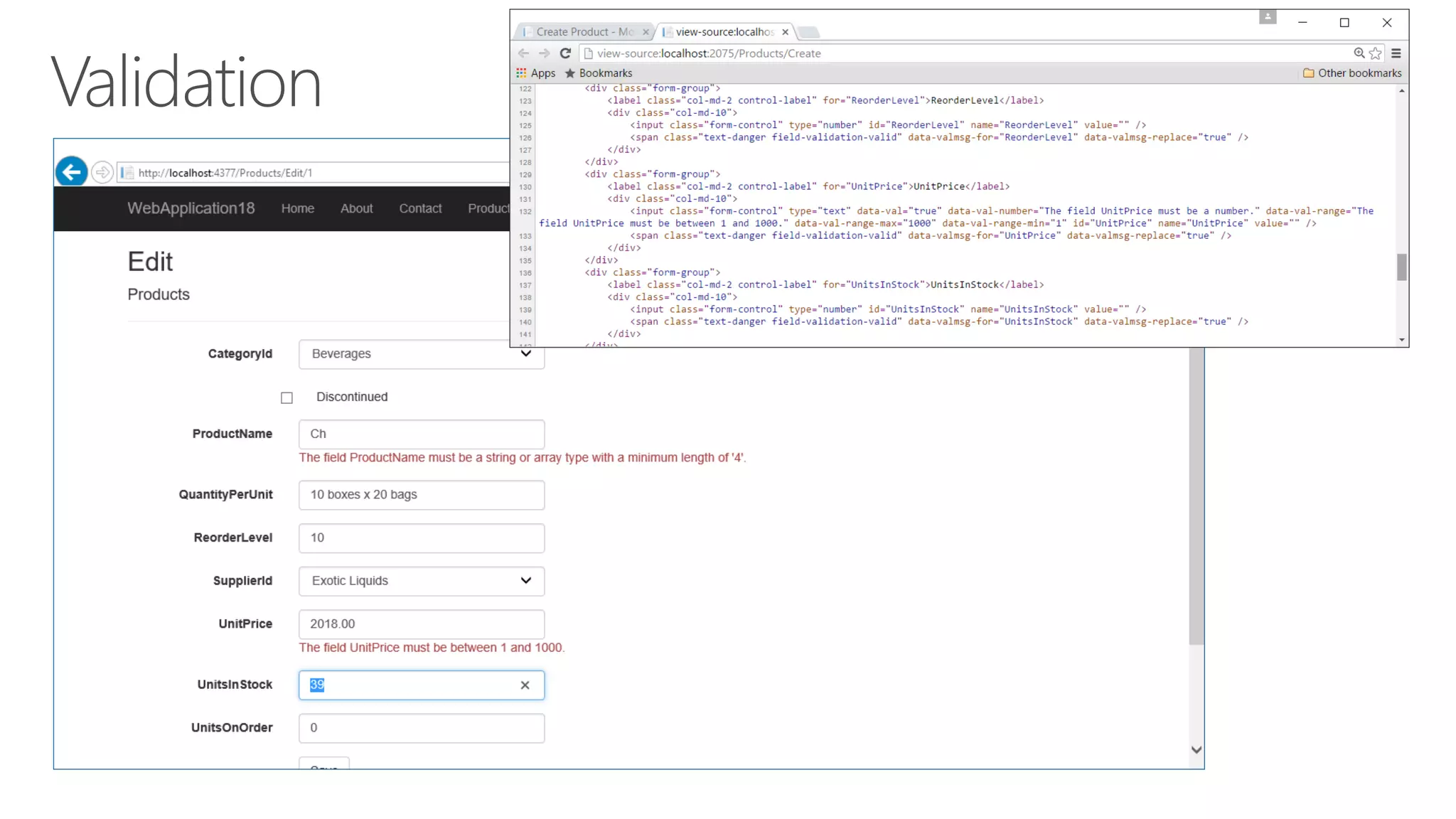Switch to the Create Product tab

[584, 32]
